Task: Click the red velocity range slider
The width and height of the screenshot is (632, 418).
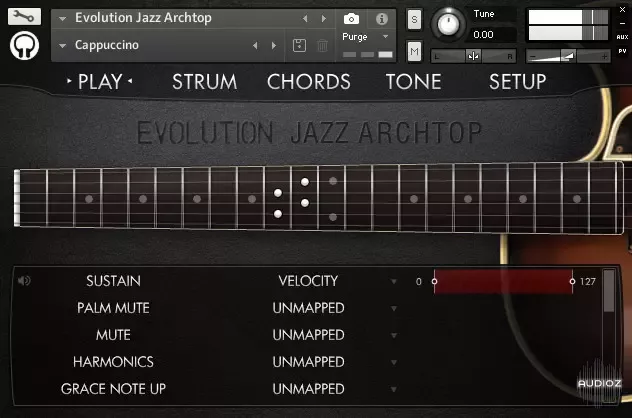Action: pos(502,282)
